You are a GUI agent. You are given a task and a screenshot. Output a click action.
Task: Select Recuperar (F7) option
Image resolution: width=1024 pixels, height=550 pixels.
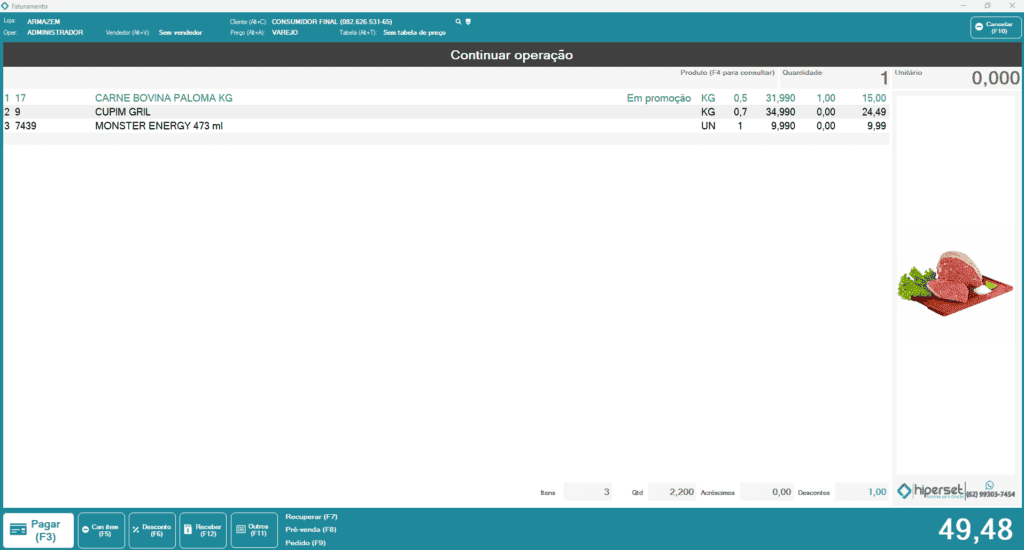[311, 517]
